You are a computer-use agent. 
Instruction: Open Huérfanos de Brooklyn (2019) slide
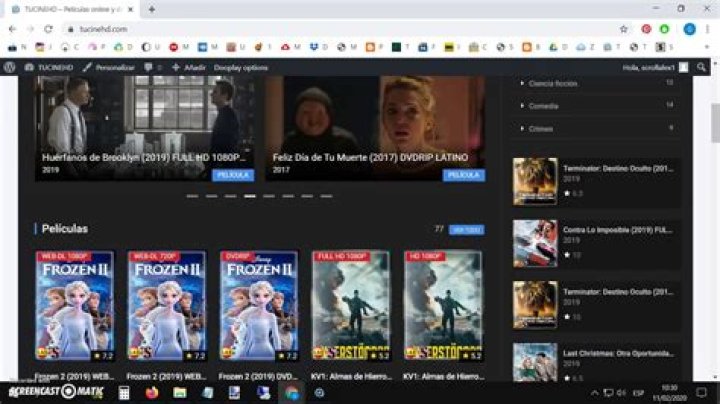(145, 129)
